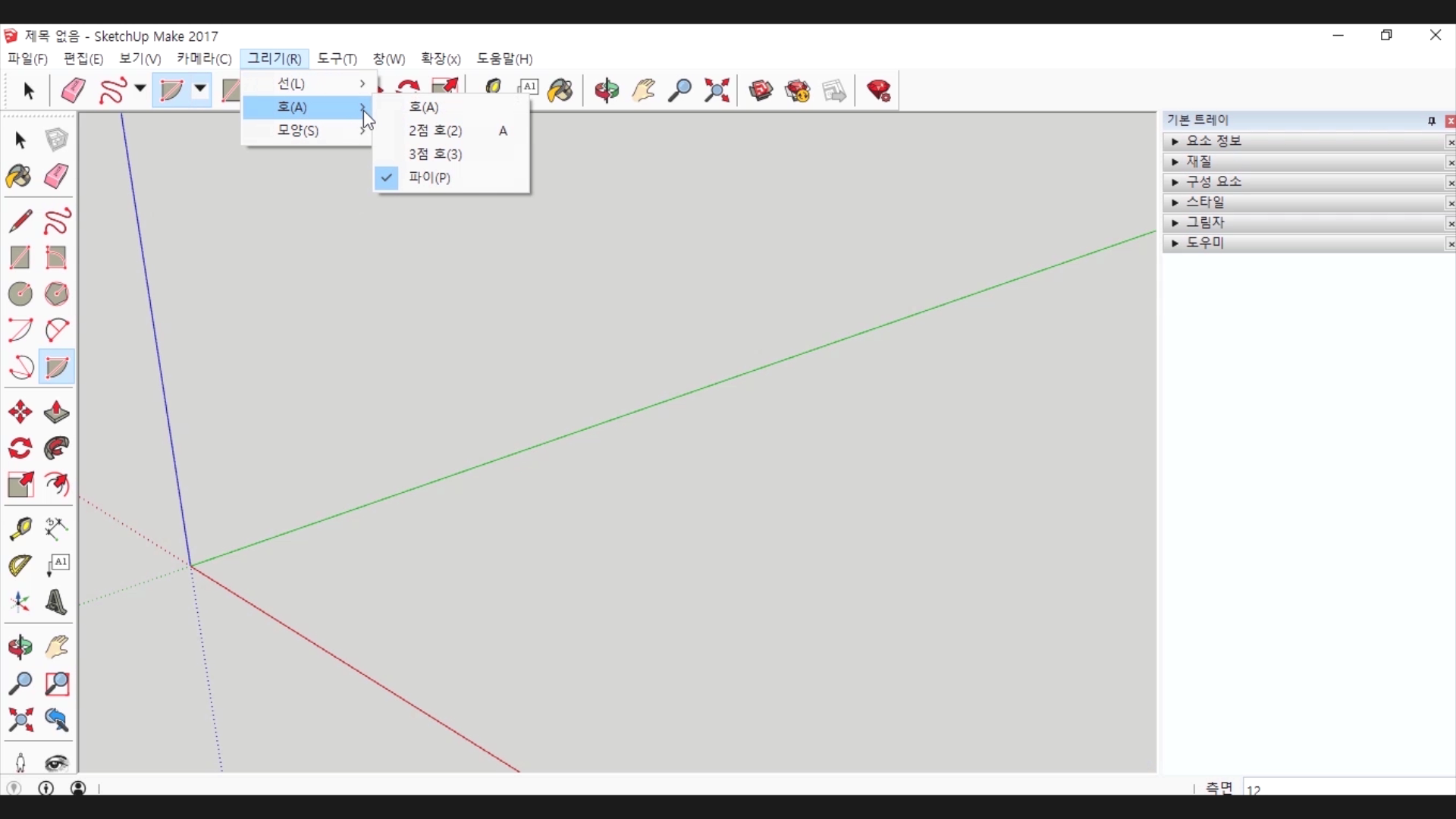
Task: Select the Eraser tool in left toolbar
Action: (56, 177)
